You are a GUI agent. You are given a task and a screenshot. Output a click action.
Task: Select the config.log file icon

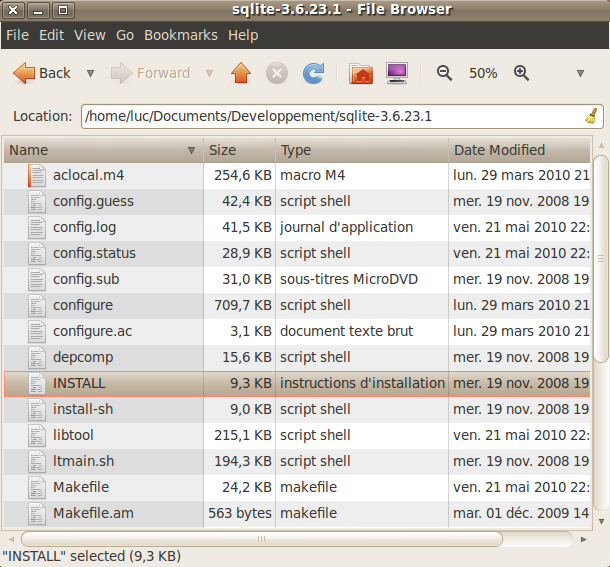pos(37,228)
